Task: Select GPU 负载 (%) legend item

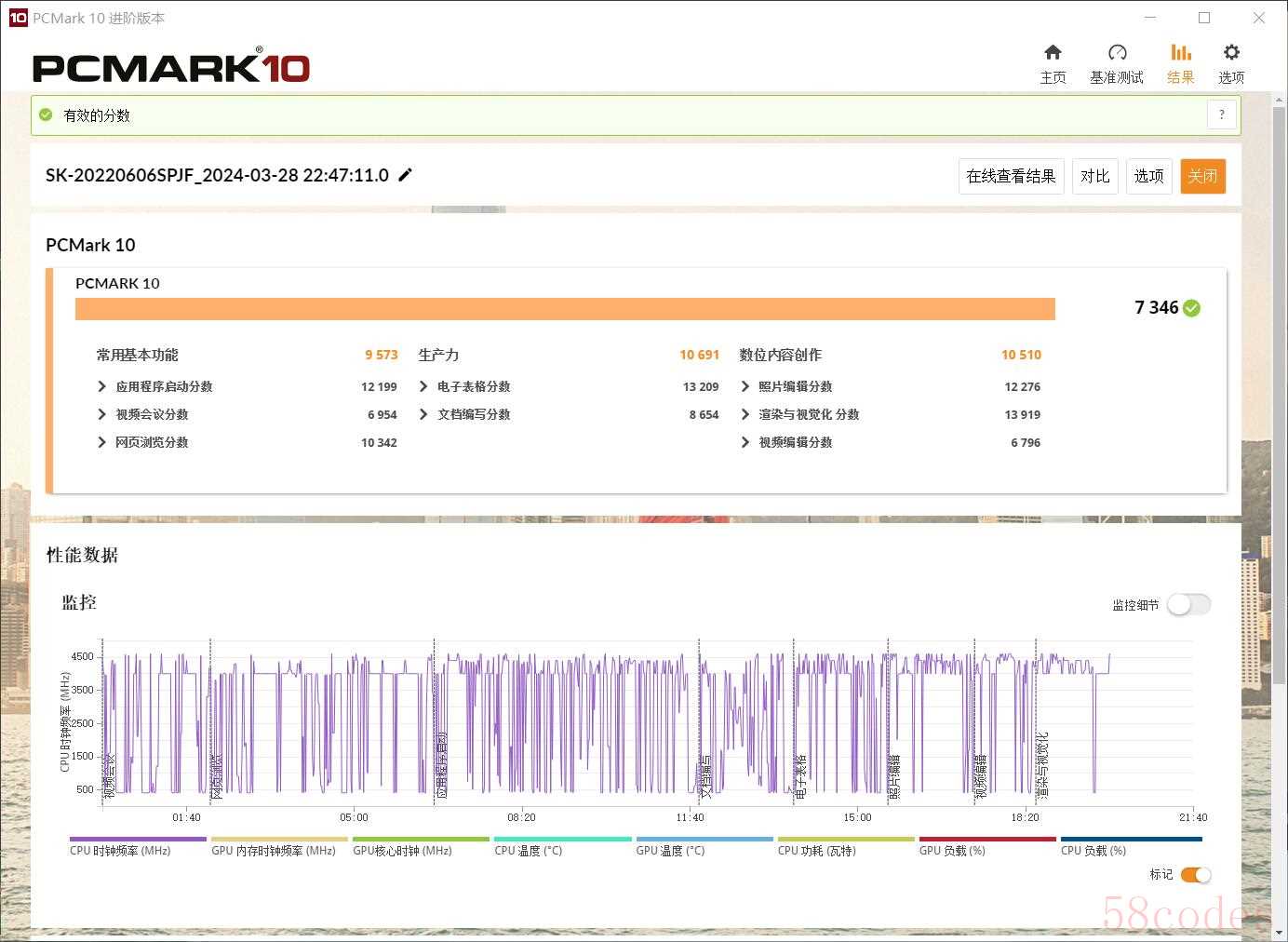Action: [987, 845]
